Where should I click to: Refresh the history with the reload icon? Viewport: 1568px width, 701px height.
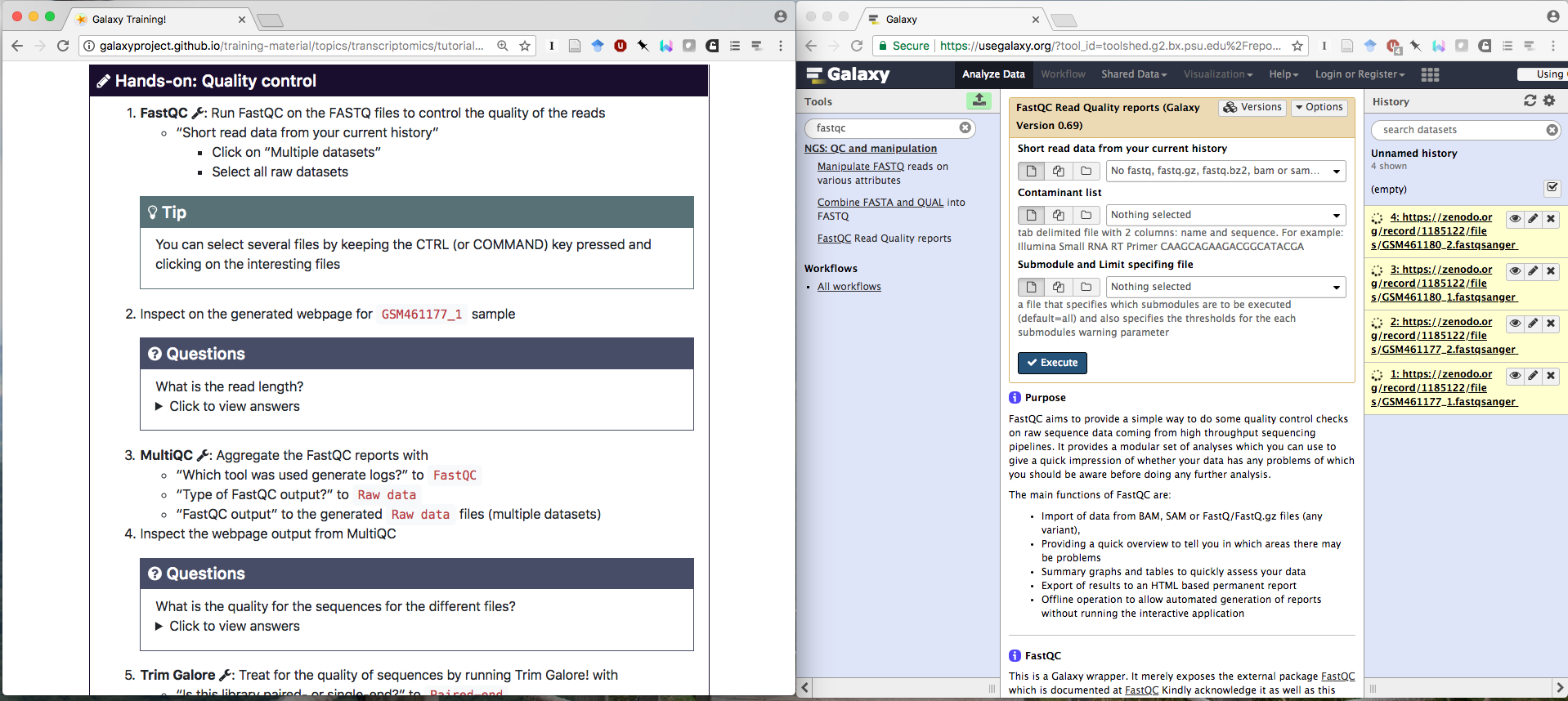click(x=1530, y=100)
